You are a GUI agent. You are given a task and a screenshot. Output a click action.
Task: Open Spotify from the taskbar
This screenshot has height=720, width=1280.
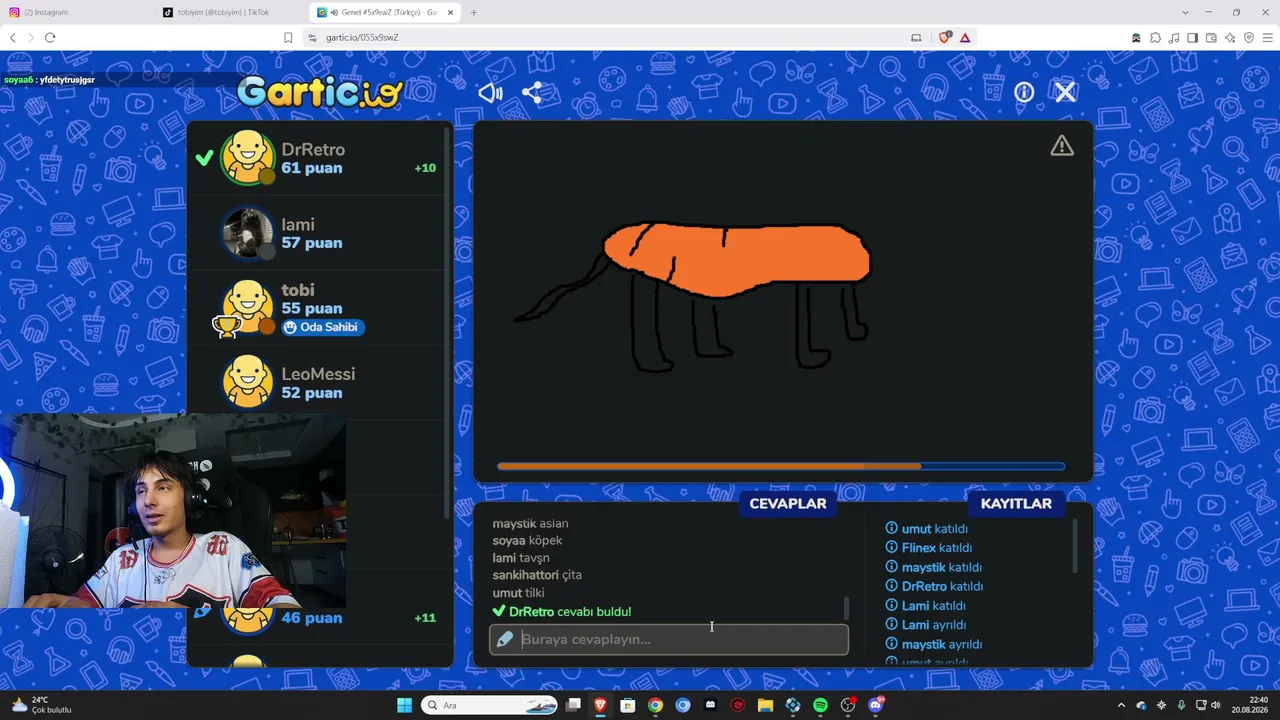(820, 705)
